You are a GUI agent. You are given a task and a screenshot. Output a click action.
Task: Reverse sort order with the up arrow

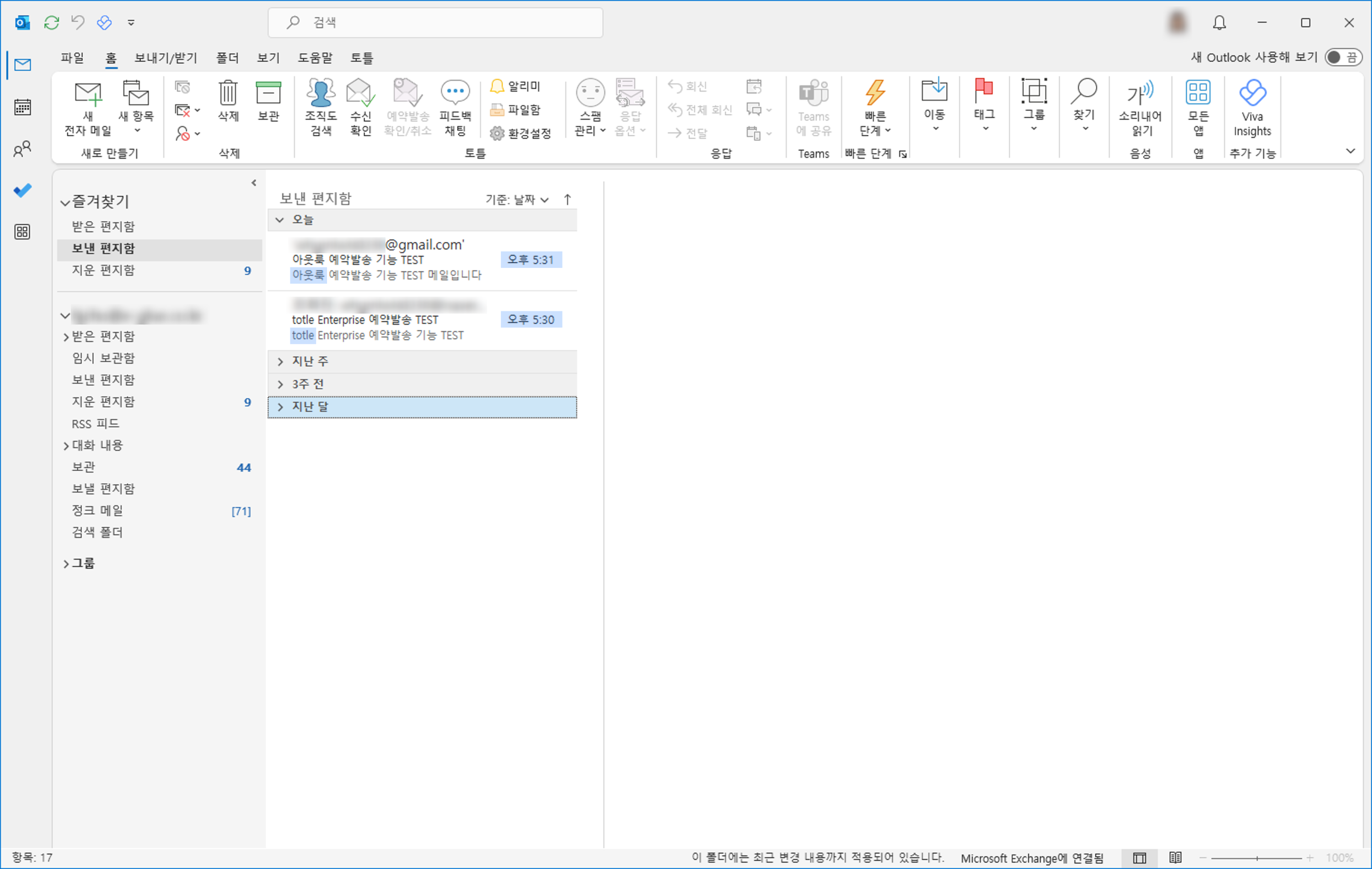coord(568,199)
